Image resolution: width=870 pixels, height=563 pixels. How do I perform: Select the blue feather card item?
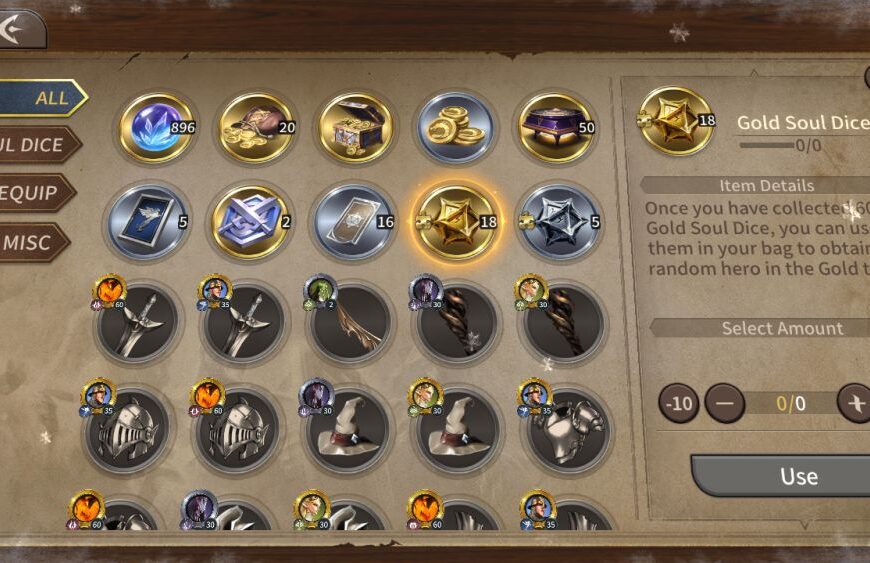[146, 222]
